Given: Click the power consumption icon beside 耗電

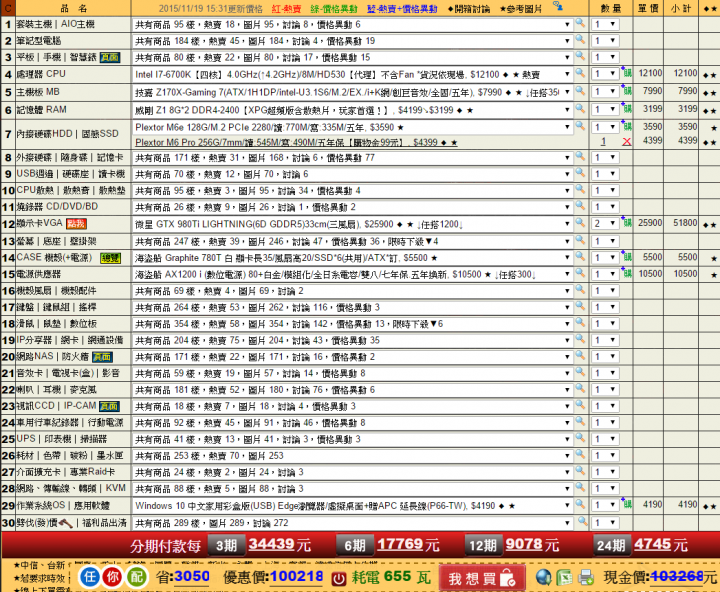Looking at the screenshot, I should pyautogui.click(x=339, y=578).
